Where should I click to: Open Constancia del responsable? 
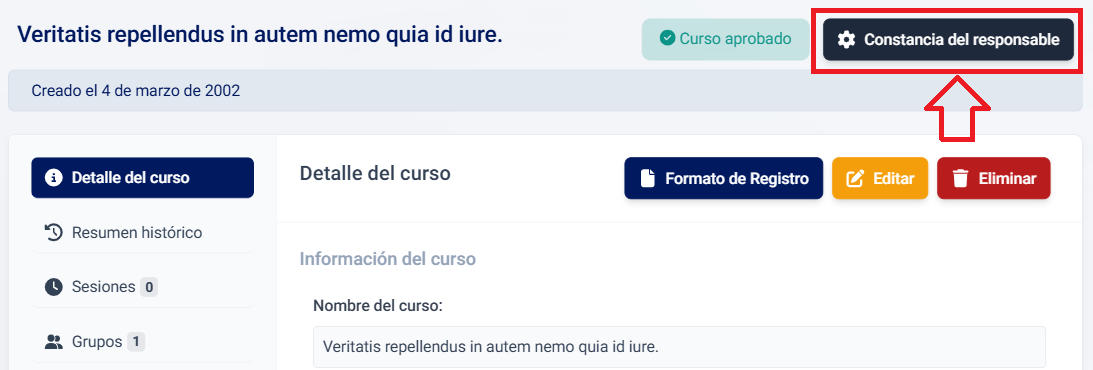tap(948, 40)
